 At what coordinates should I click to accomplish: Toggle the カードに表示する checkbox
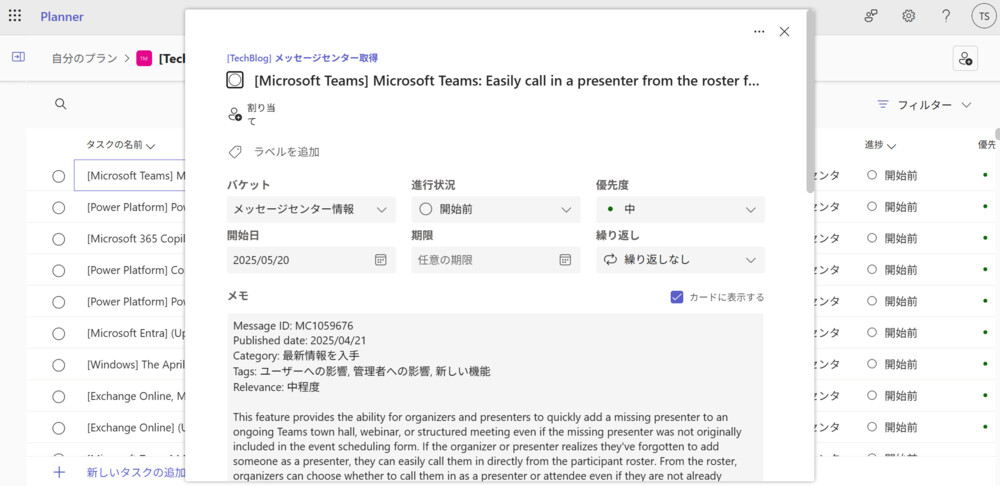point(677,297)
